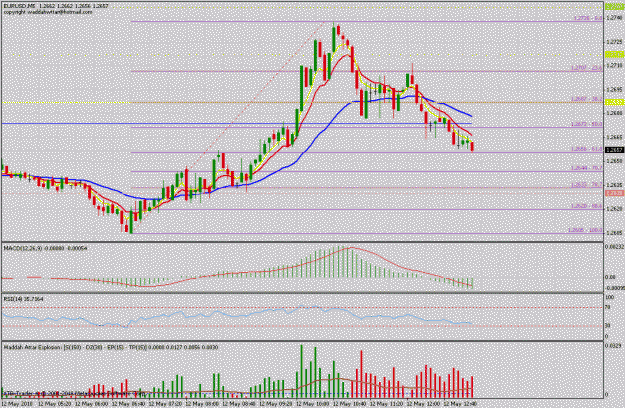
Task: Click the 12 May 06:00 time label
Action: tap(91, 404)
